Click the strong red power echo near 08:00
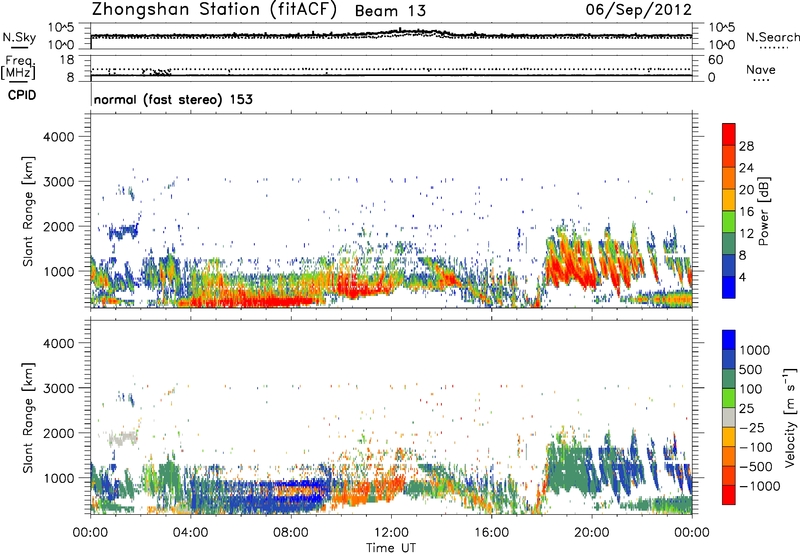 tap(276, 301)
